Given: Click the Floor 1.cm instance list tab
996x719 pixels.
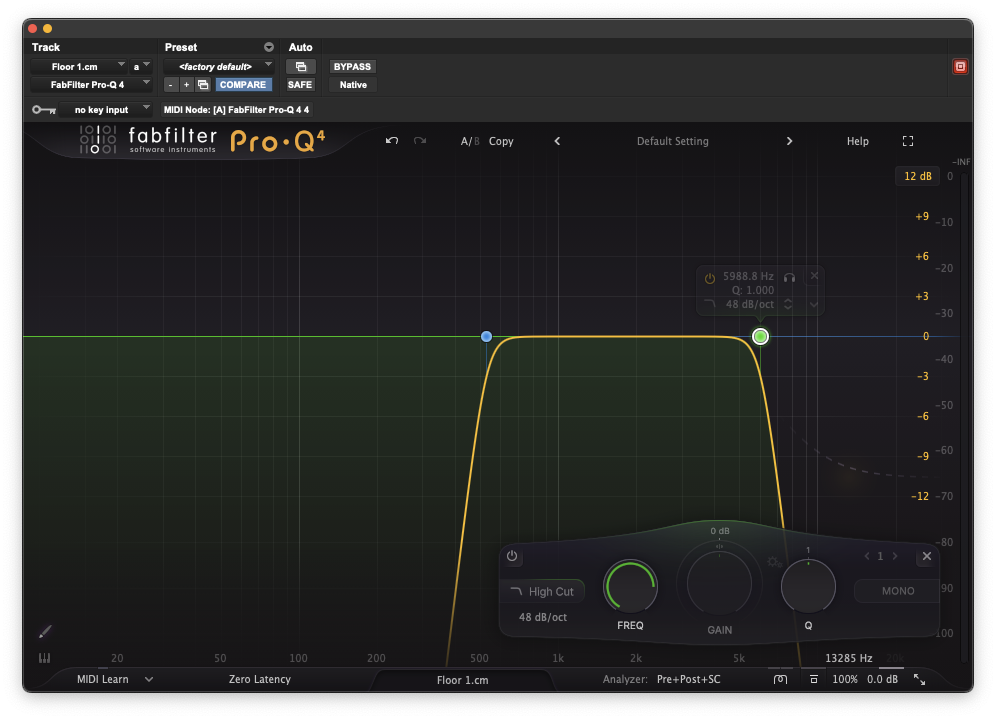Looking at the screenshot, I should (x=462, y=680).
